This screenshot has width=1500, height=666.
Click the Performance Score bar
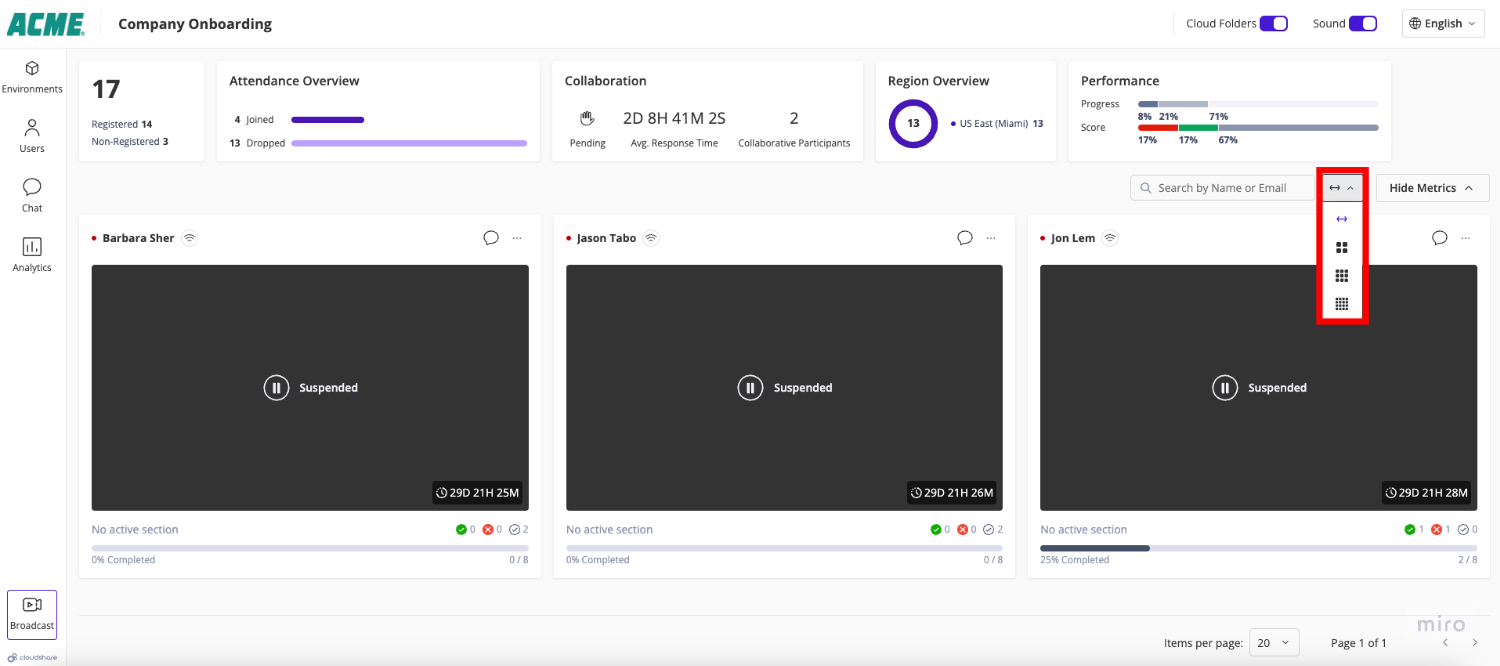coord(1258,127)
